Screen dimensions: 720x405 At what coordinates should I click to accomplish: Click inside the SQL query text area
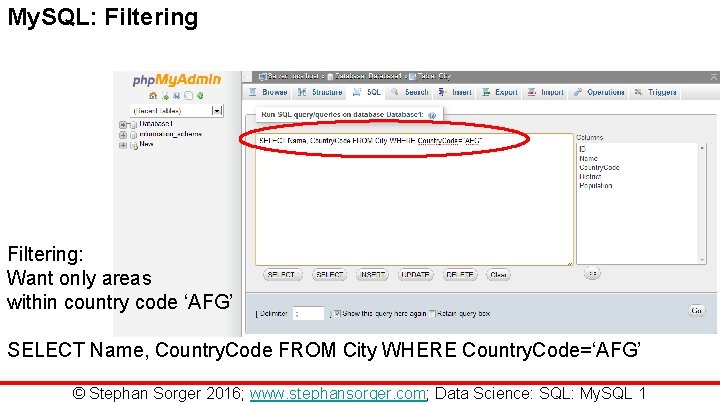click(x=414, y=199)
